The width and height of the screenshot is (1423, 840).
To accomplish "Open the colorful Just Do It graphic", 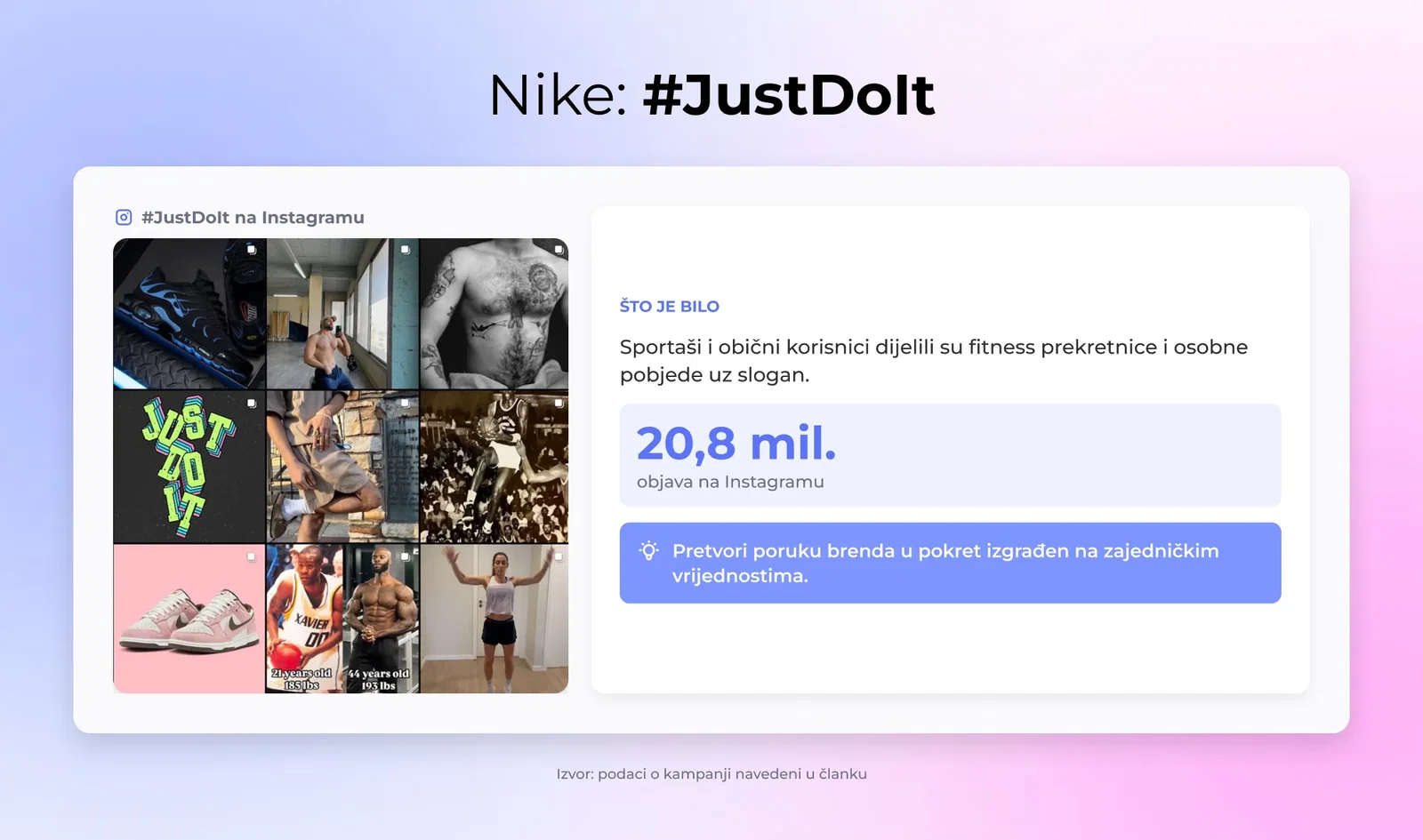I will point(189,467).
